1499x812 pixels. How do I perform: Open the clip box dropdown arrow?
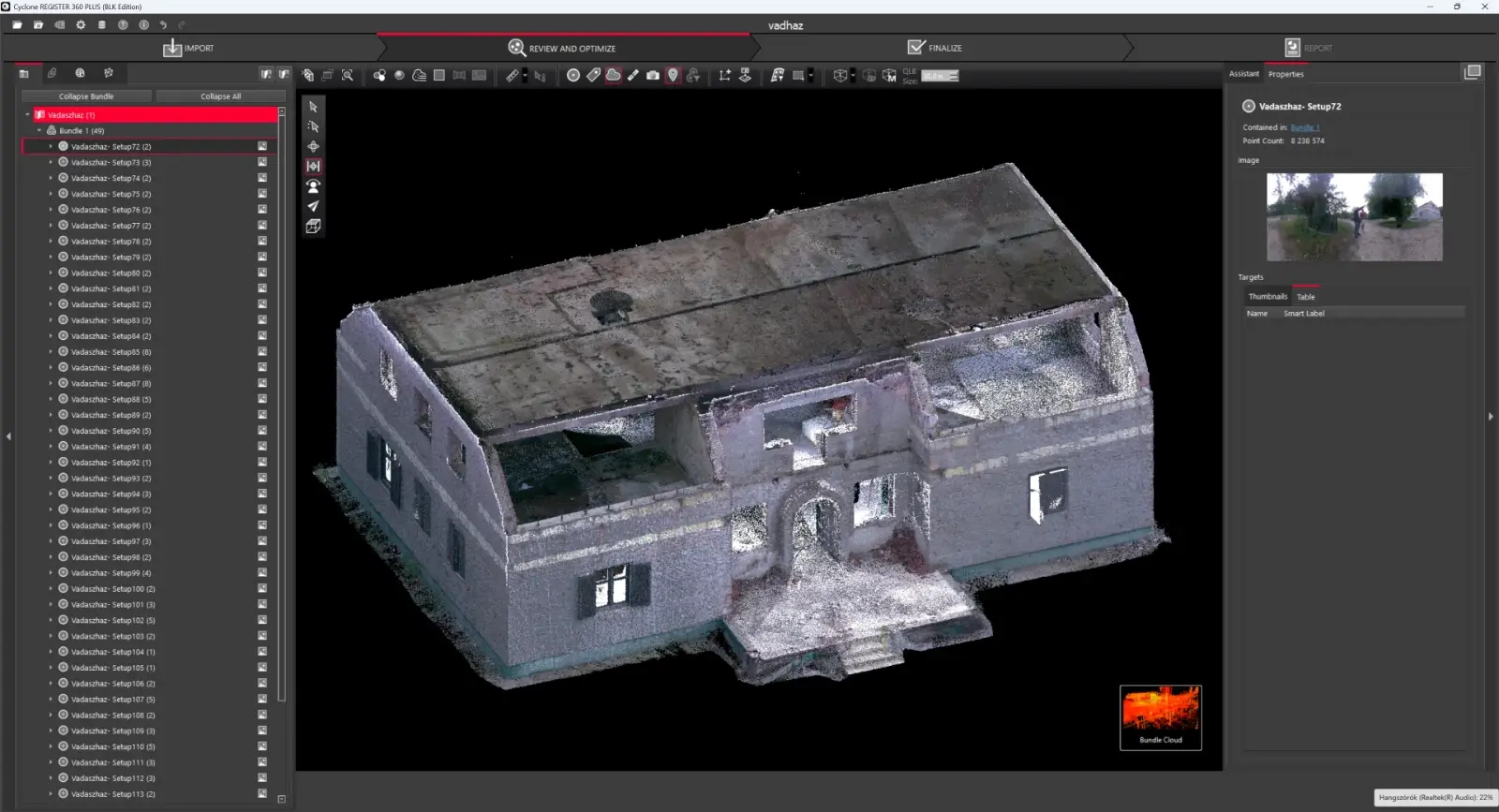click(x=853, y=75)
